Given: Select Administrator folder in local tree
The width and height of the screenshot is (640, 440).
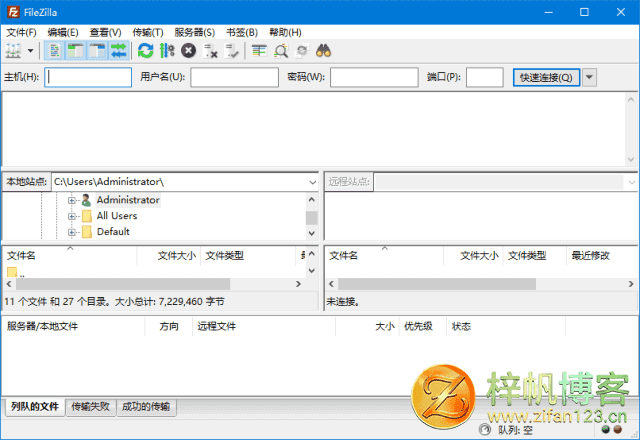Looking at the screenshot, I should pos(128,200).
